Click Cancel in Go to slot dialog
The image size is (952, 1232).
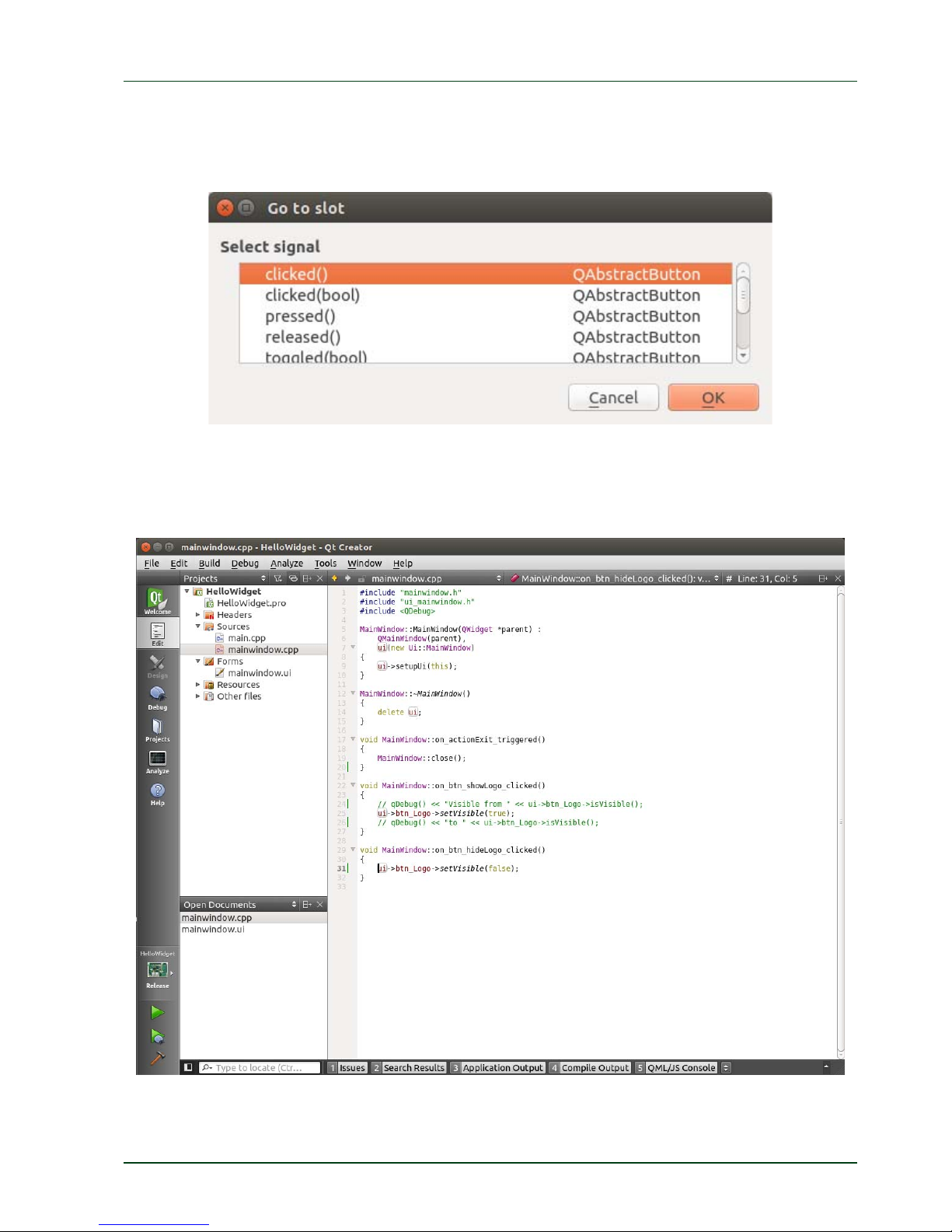point(613,398)
